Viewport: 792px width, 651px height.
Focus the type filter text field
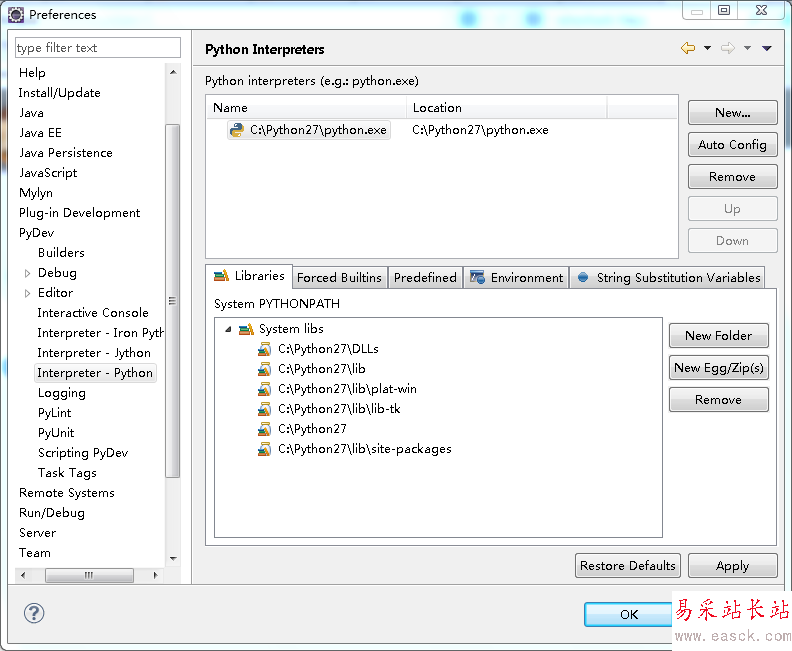[97, 48]
